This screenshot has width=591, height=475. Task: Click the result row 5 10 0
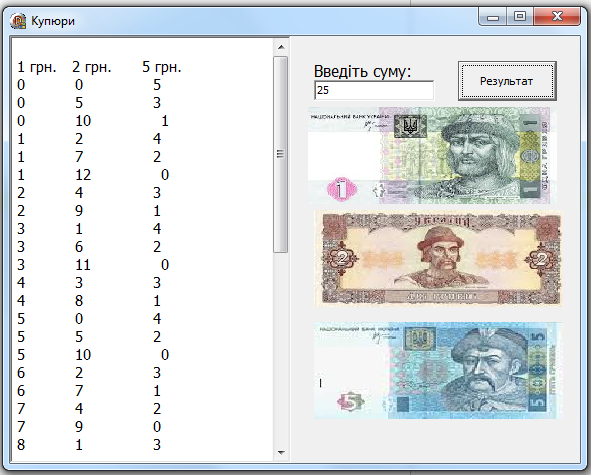(x=93, y=355)
